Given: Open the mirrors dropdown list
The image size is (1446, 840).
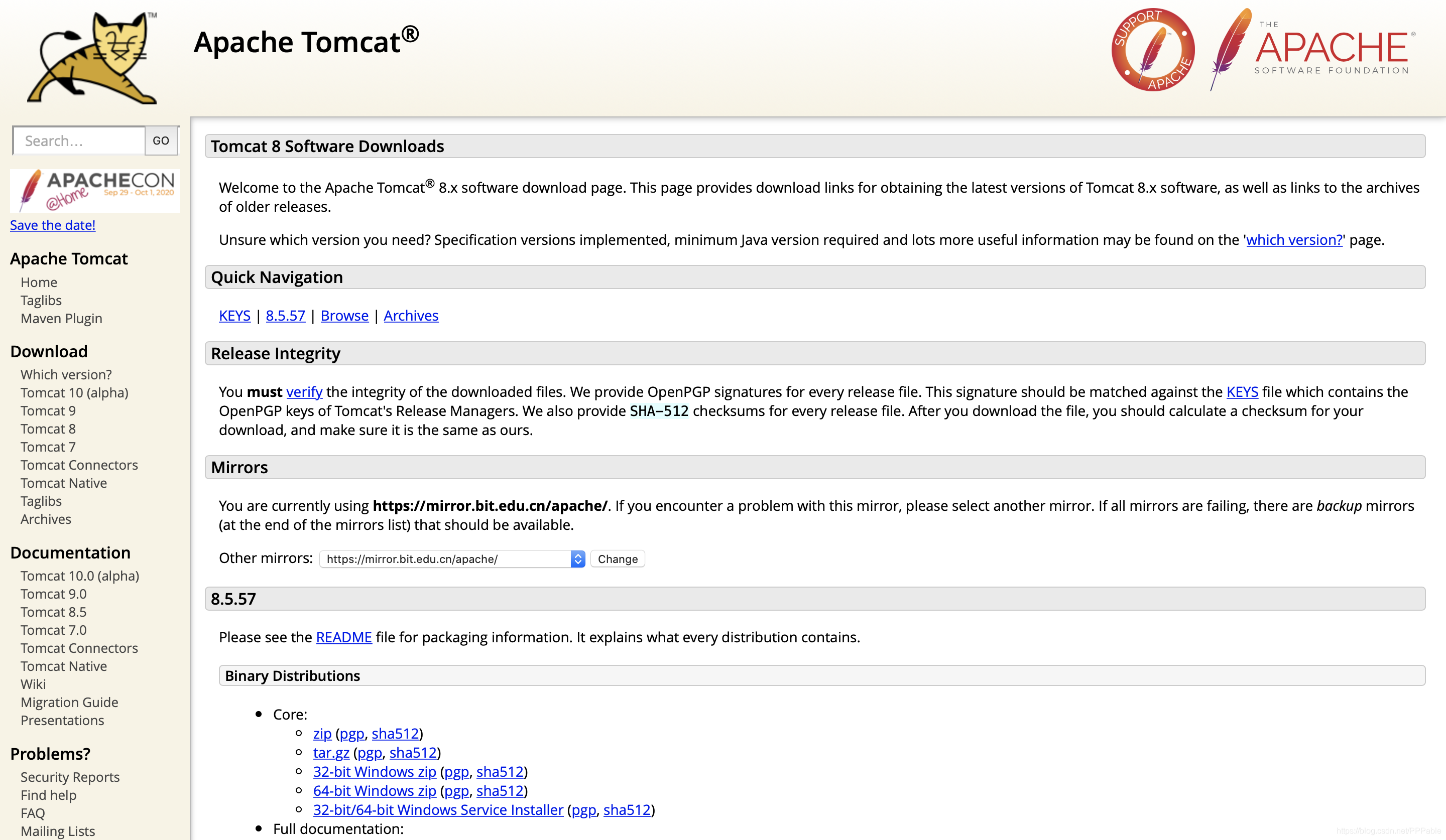Looking at the screenshot, I should 452,558.
